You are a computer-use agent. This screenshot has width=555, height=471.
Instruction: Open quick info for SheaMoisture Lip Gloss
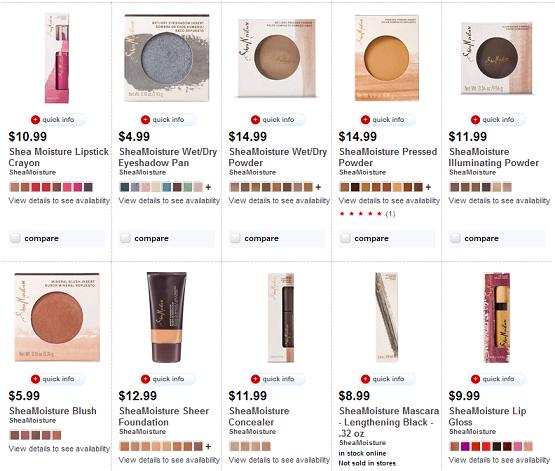pyautogui.click(x=498, y=379)
